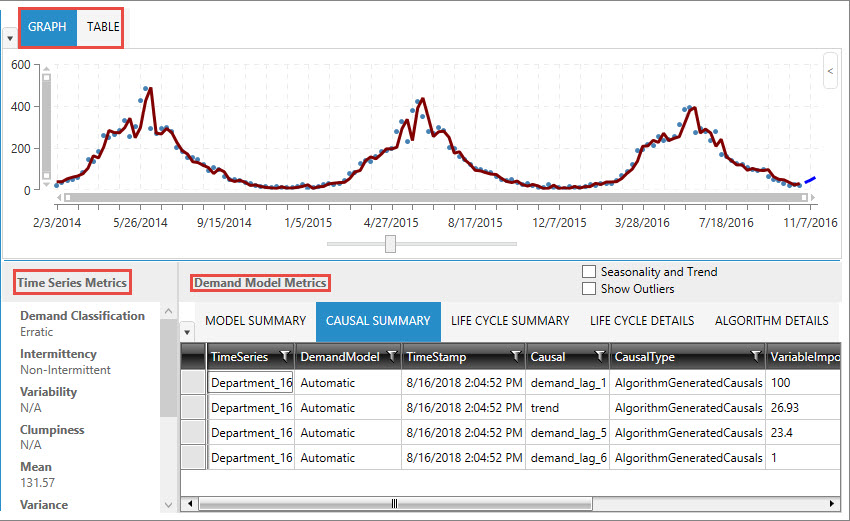Click the chart vertical range scrollbar
Viewport: 850px width, 521px height.
pos(47,127)
